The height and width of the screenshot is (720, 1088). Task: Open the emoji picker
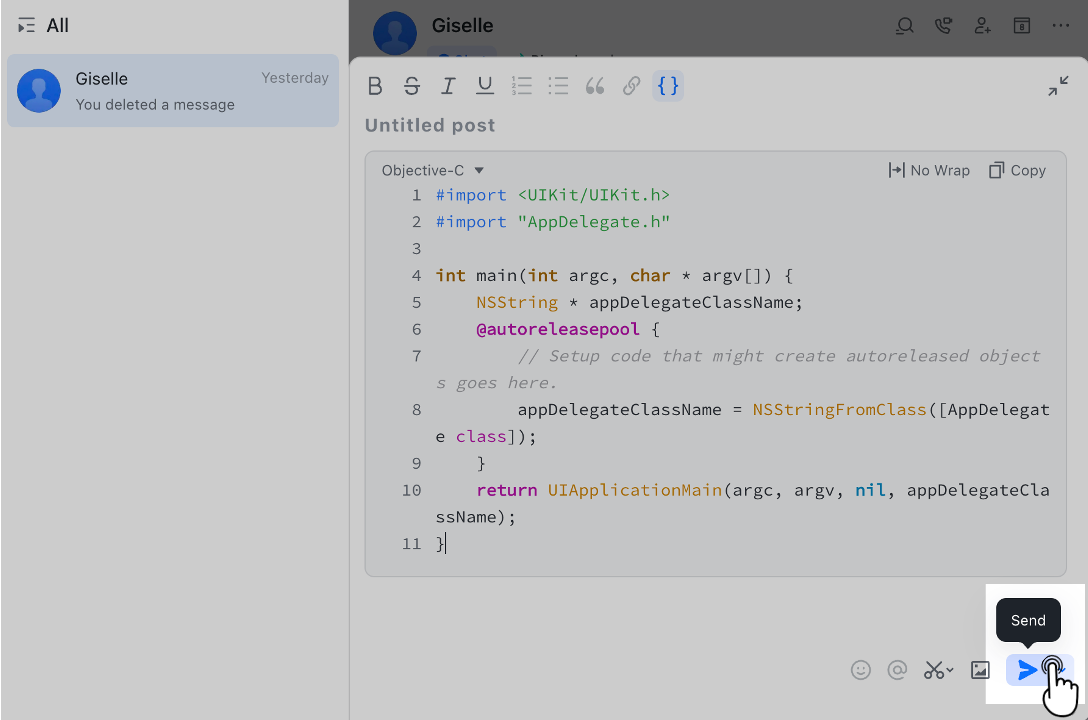(x=861, y=670)
